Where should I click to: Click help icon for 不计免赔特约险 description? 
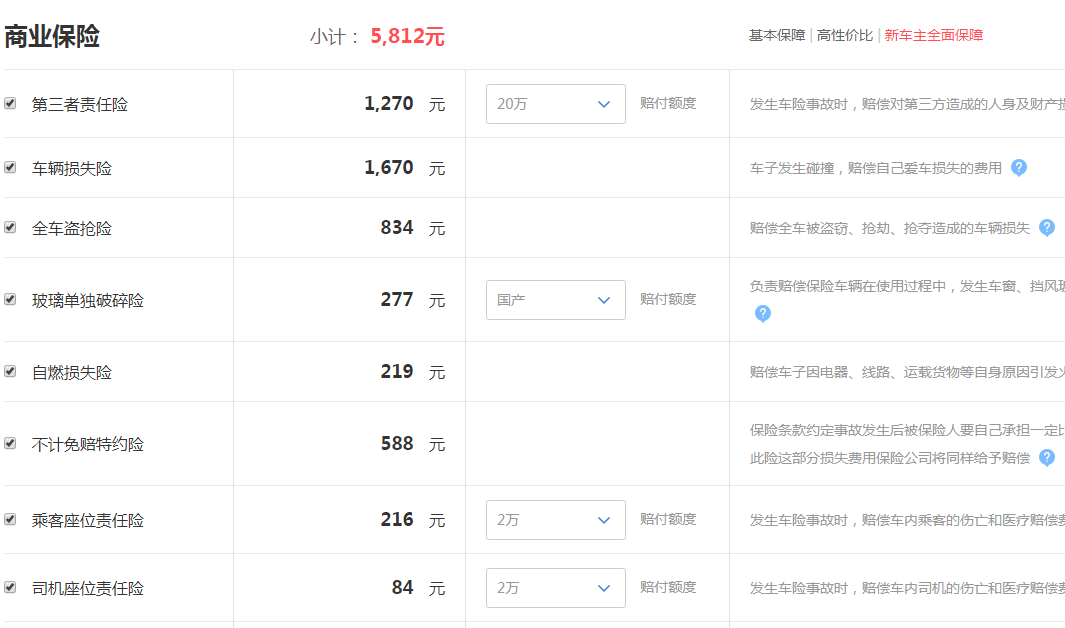pos(1047,458)
